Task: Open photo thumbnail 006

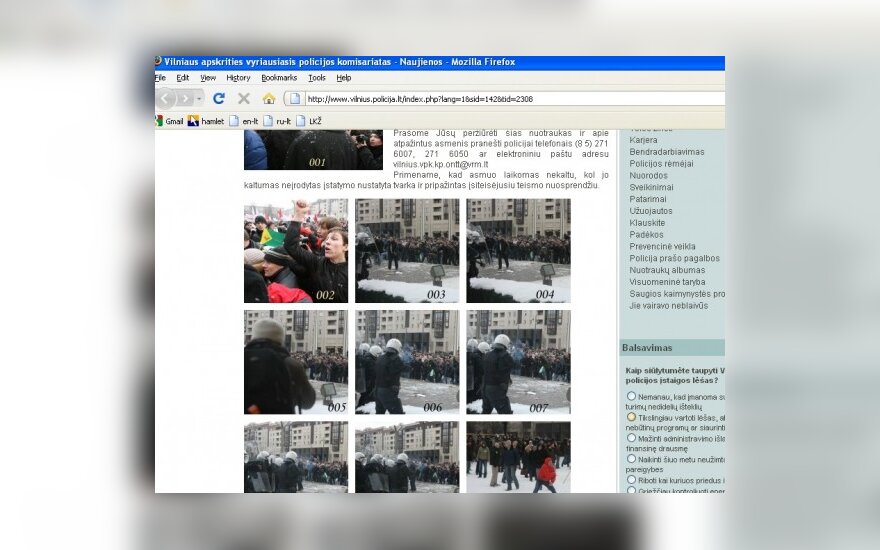Action: point(407,362)
